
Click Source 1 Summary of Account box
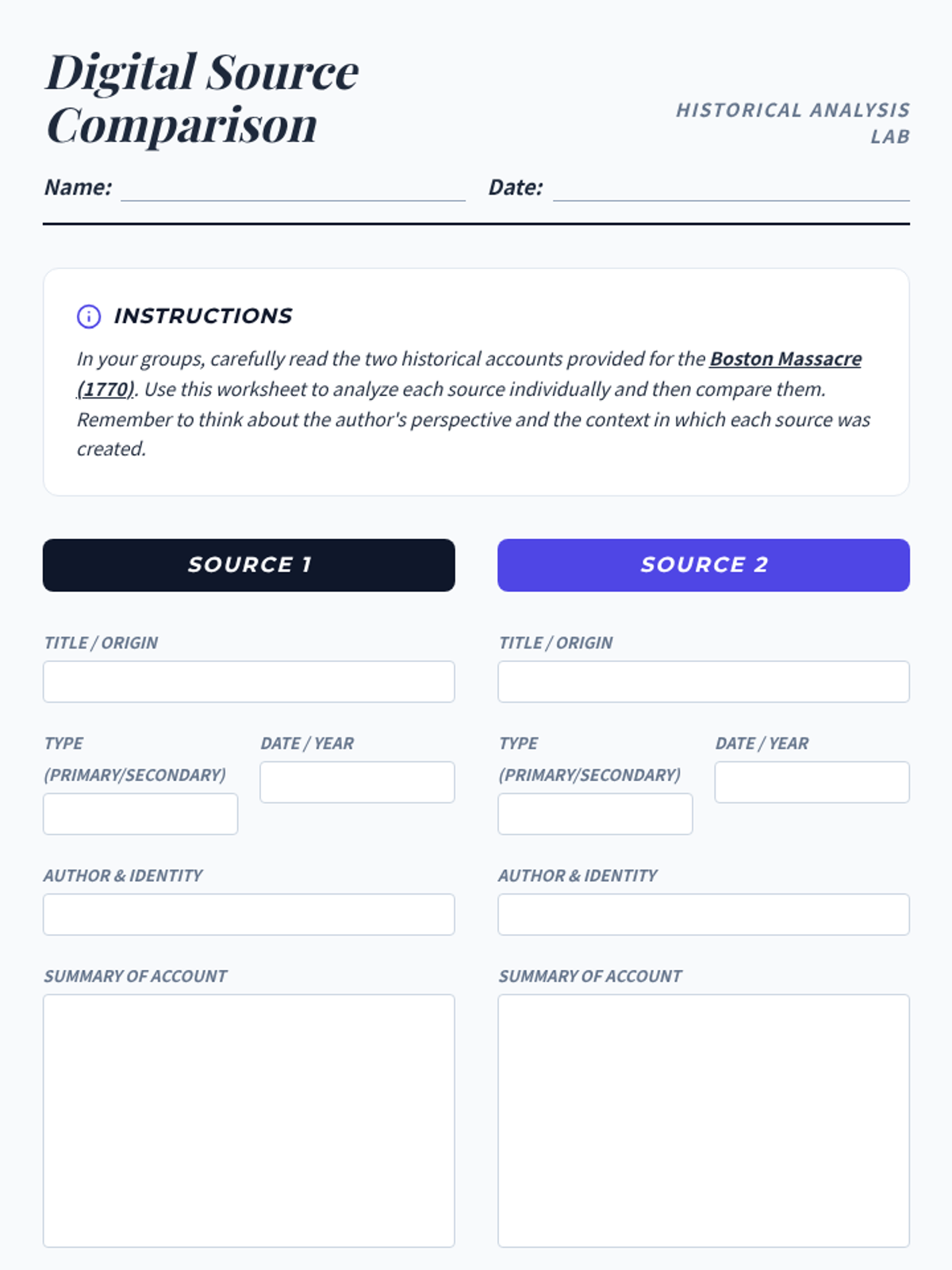pyautogui.click(x=248, y=1120)
